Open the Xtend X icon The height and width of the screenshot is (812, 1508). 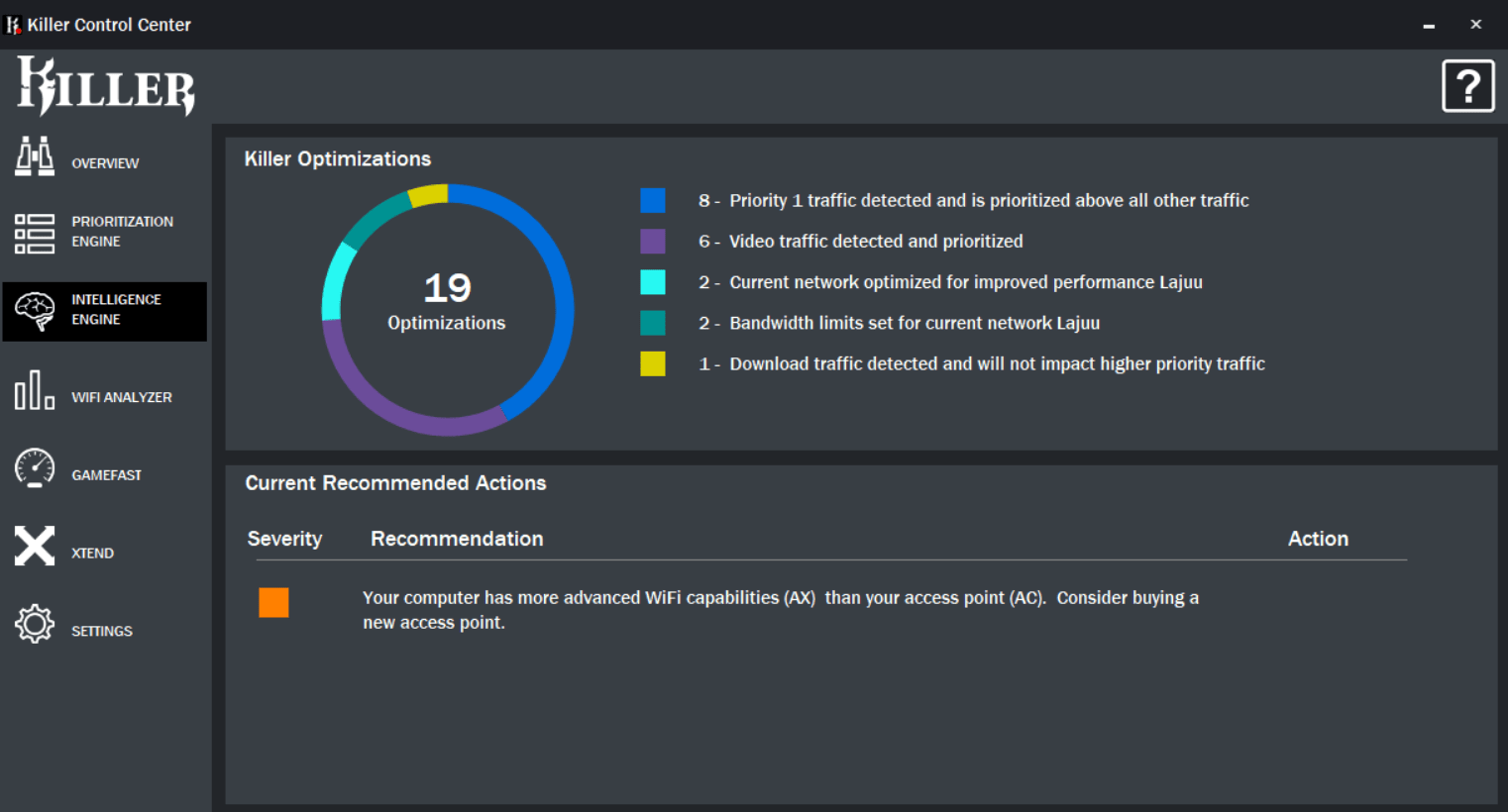tap(35, 546)
